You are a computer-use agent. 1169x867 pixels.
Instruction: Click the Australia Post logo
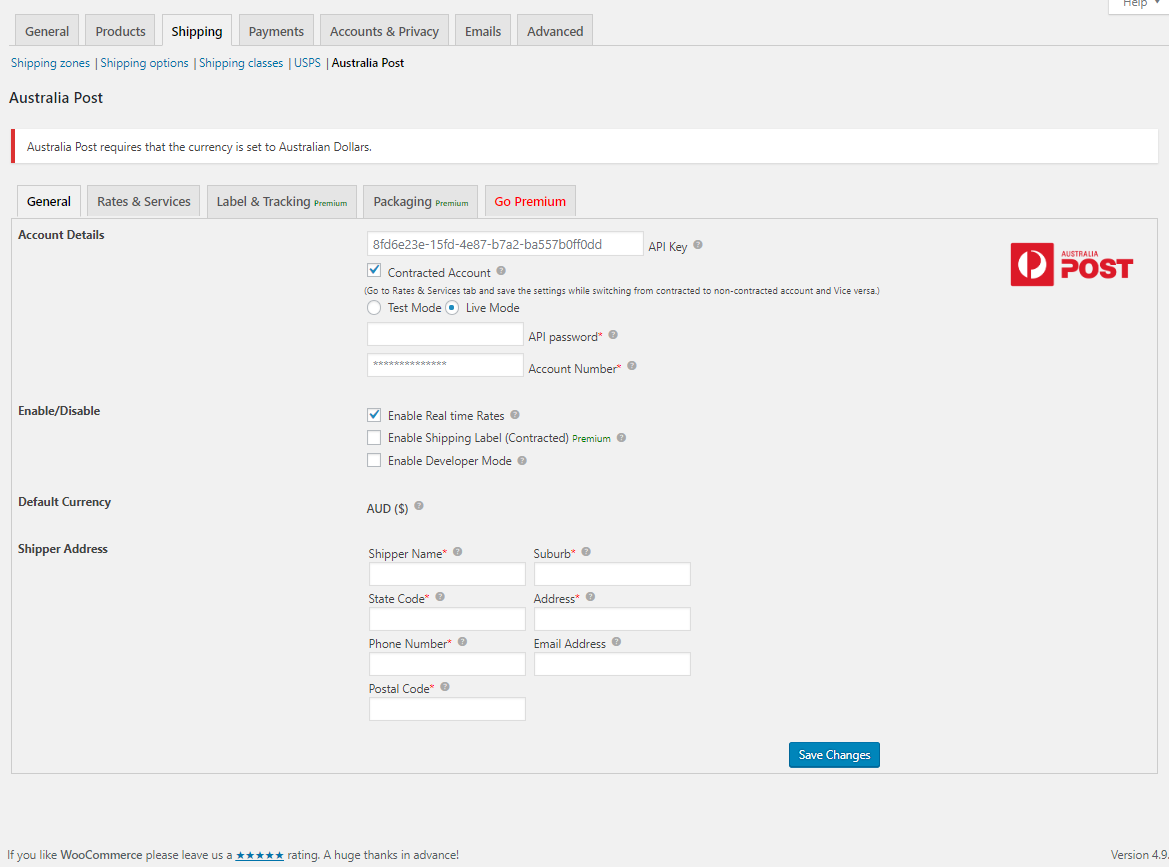(1071, 265)
